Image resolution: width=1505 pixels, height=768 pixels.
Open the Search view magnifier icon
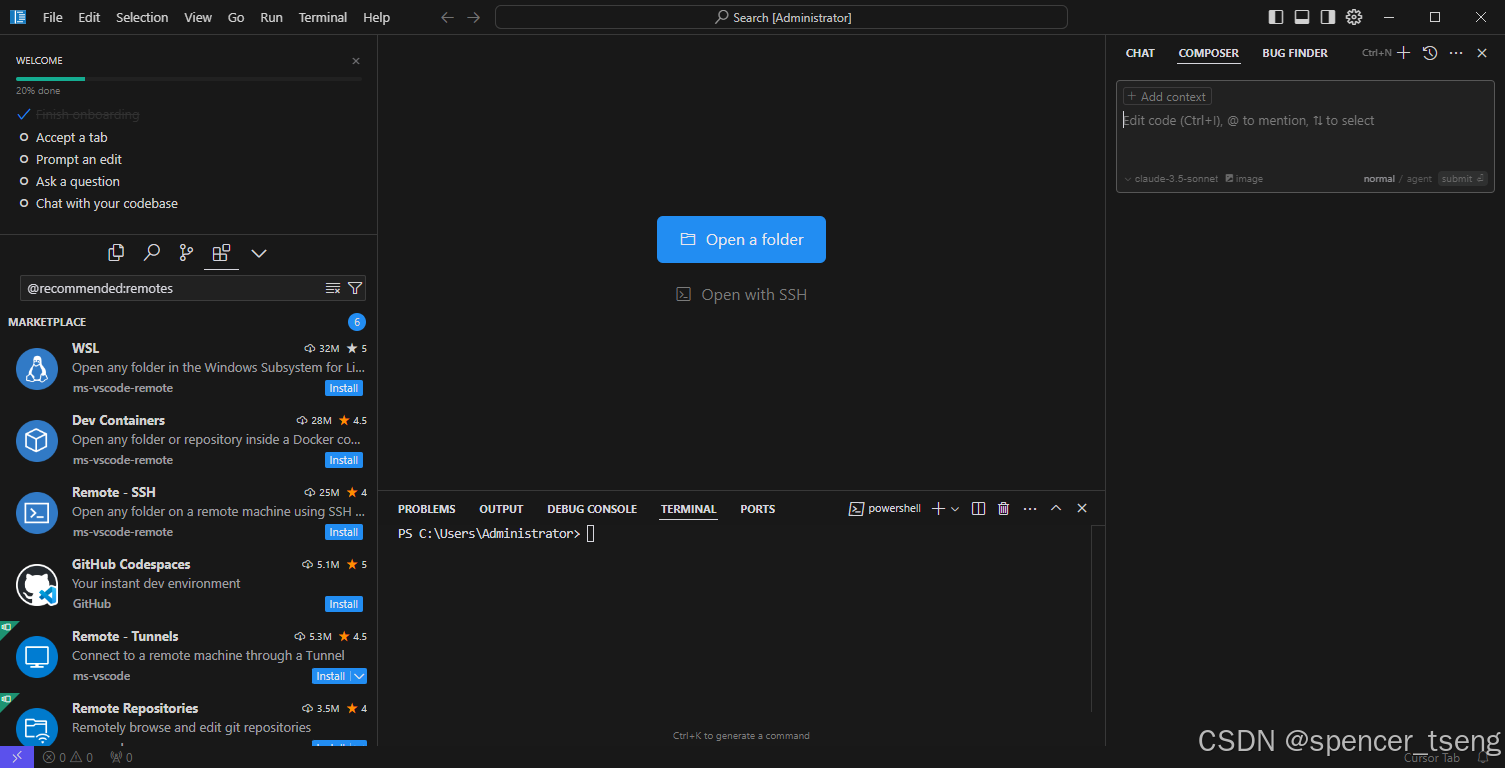point(151,253)
